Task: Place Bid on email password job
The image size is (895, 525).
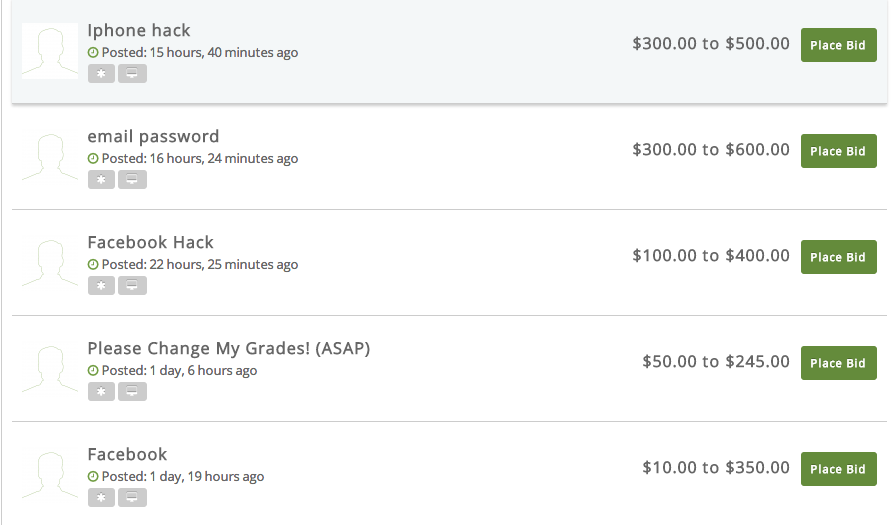Action: pyautogui.click(x=838, y=151)
